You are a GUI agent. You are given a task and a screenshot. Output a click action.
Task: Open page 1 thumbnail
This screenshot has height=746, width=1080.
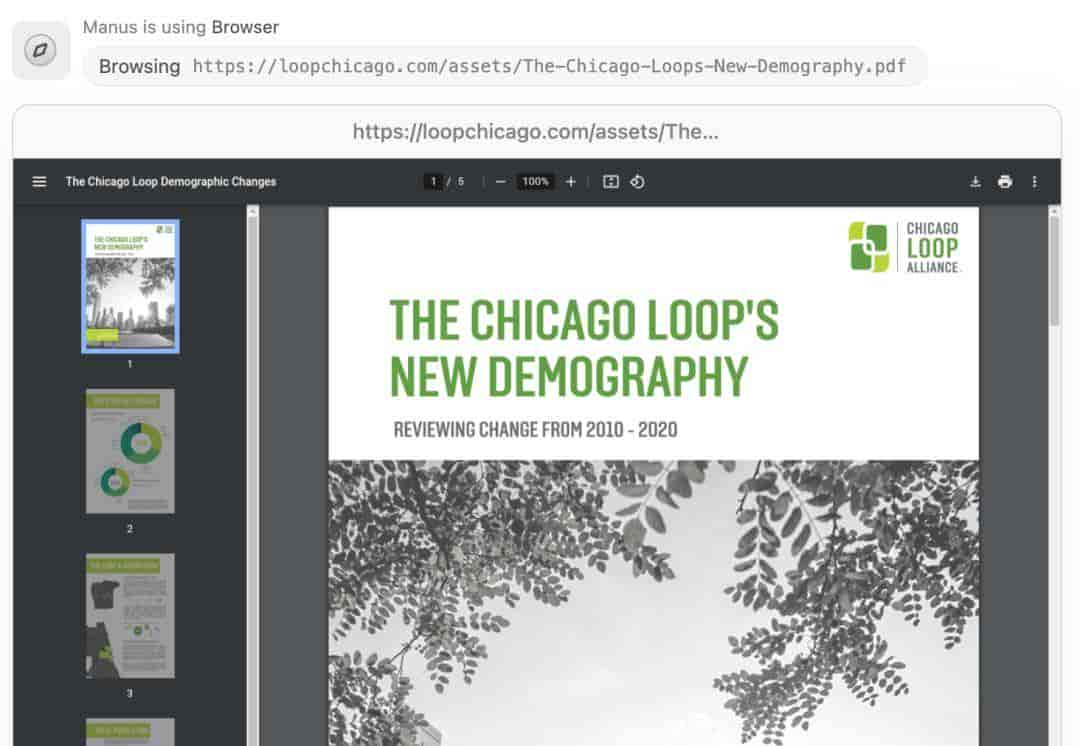[130, 286]
